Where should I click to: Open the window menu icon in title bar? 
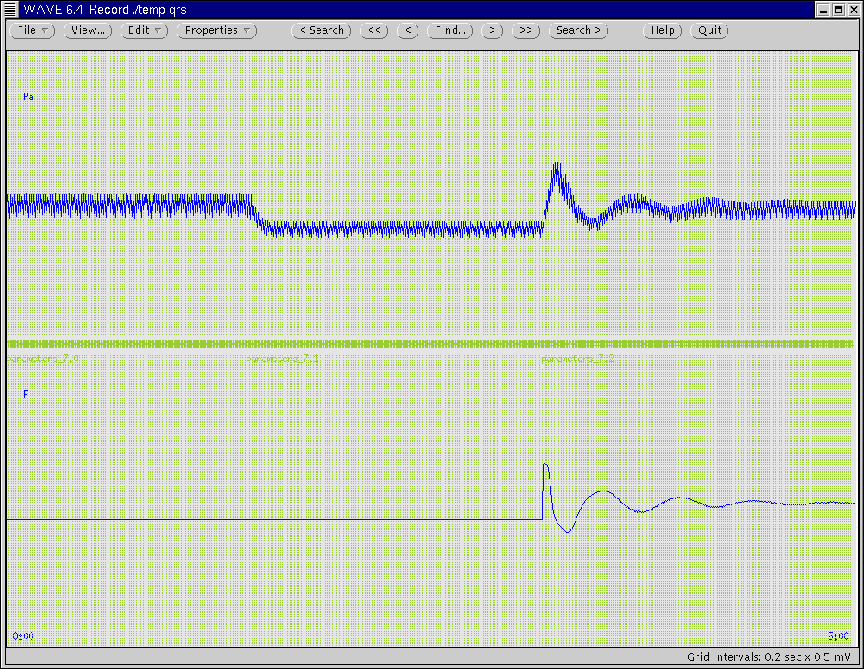[x=10, y=8]
